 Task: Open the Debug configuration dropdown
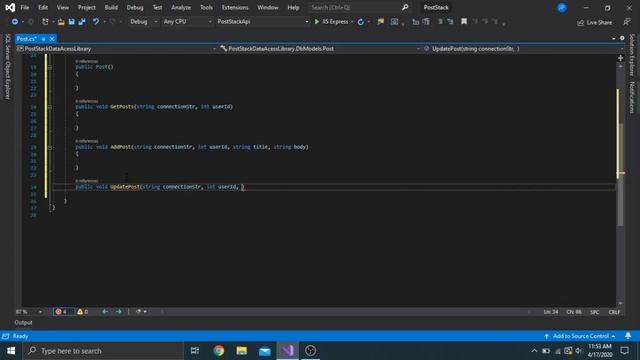tap(143, 22)
